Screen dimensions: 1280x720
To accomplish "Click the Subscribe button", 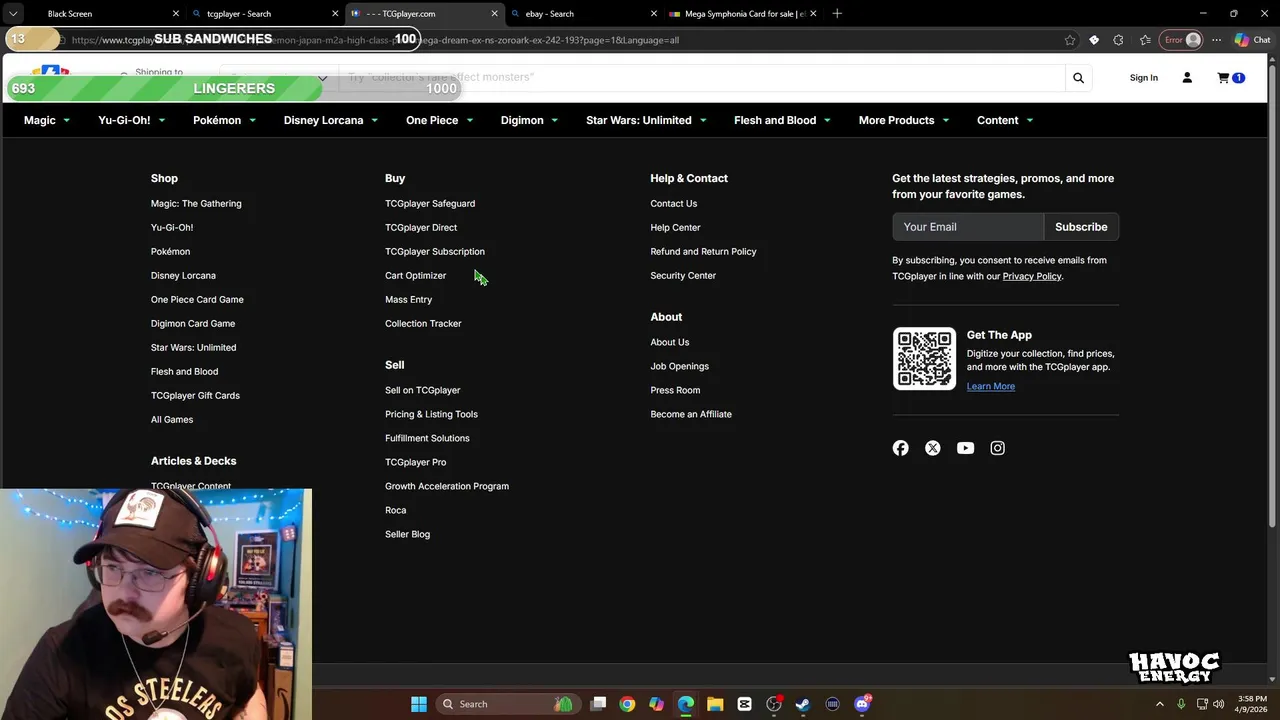I will click(x=1081, y=227).
